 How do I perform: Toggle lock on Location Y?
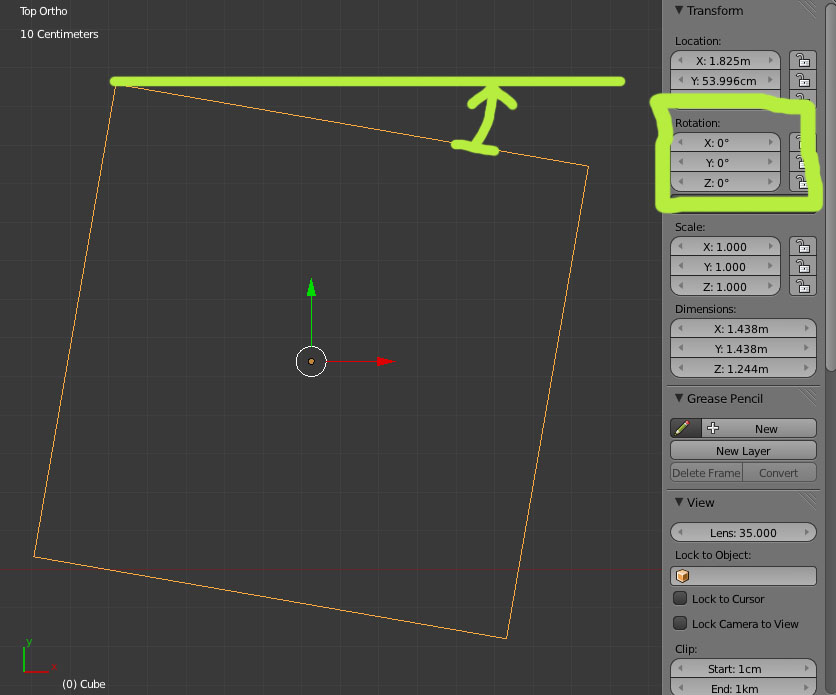(802, 80)
